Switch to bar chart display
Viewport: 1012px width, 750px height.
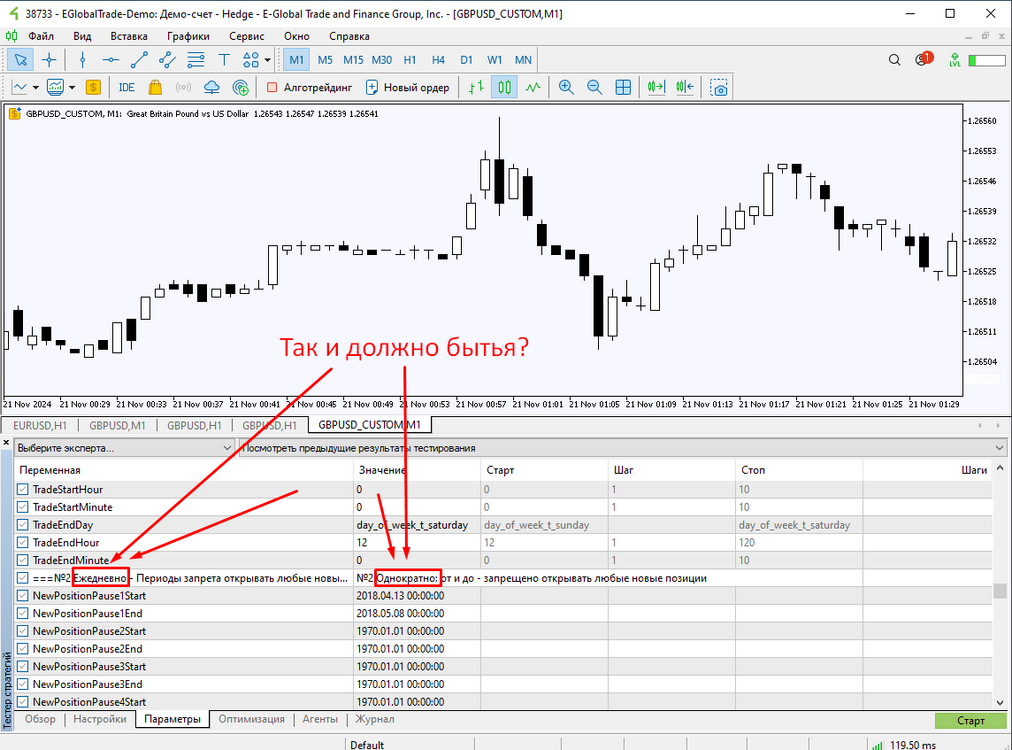pos(476,87)
